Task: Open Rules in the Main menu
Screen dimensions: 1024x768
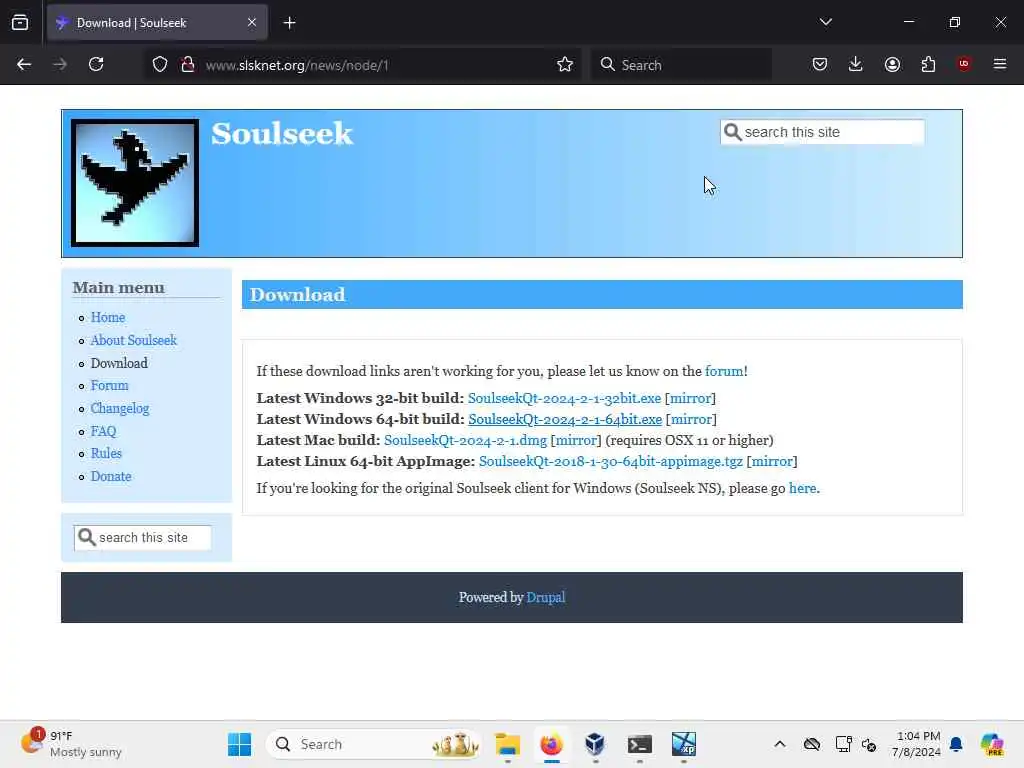Action: click(x=106, y=453)
